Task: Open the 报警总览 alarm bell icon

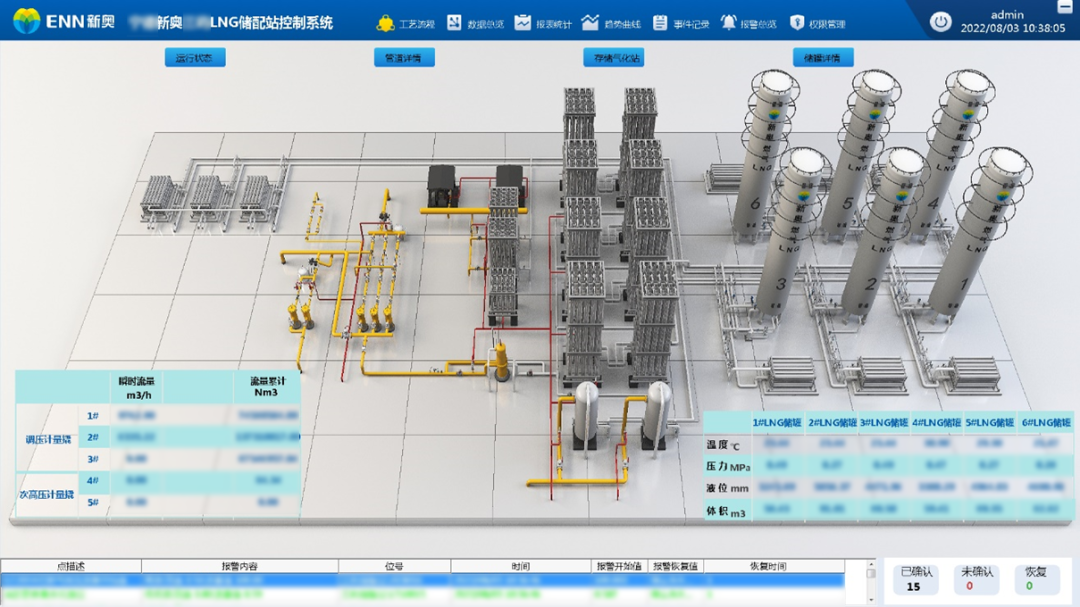Action: coord(728,23)
